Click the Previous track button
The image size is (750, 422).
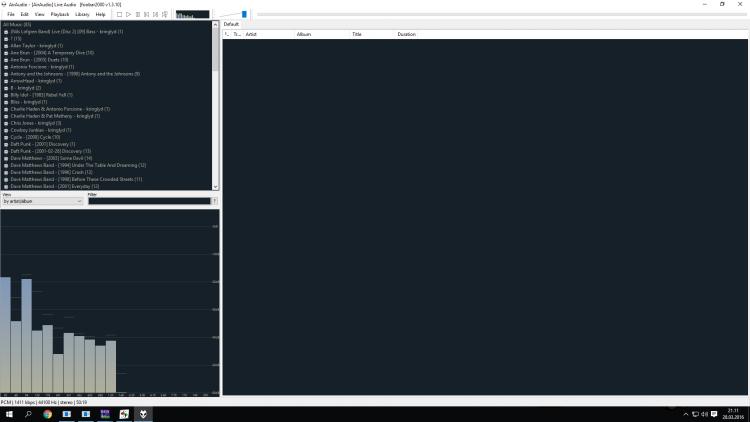tap(147, 14)
